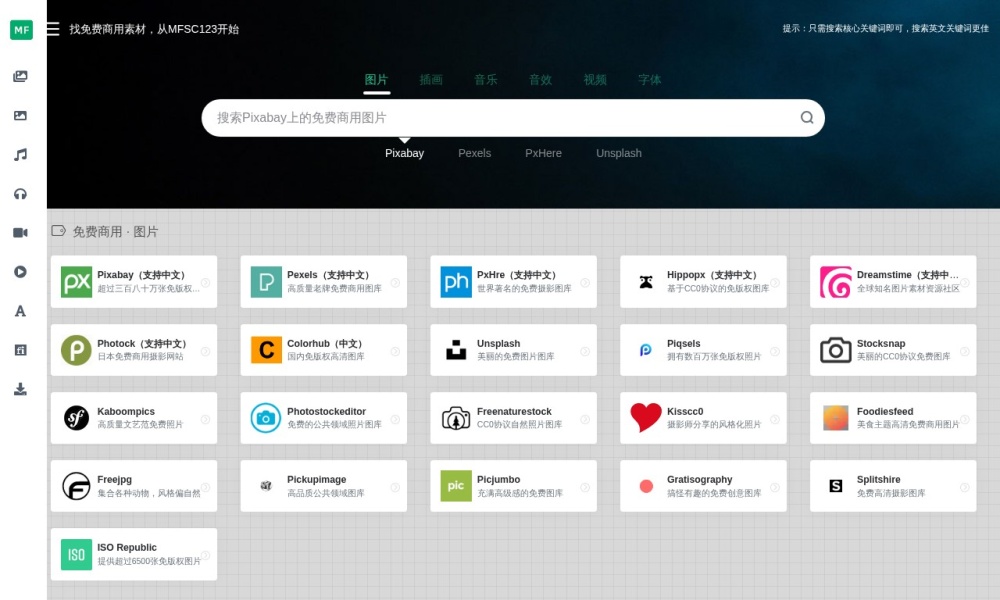Click the circular play button sidebar icon
Viewport: 1000px width, 600px height.
click(20, 272)
